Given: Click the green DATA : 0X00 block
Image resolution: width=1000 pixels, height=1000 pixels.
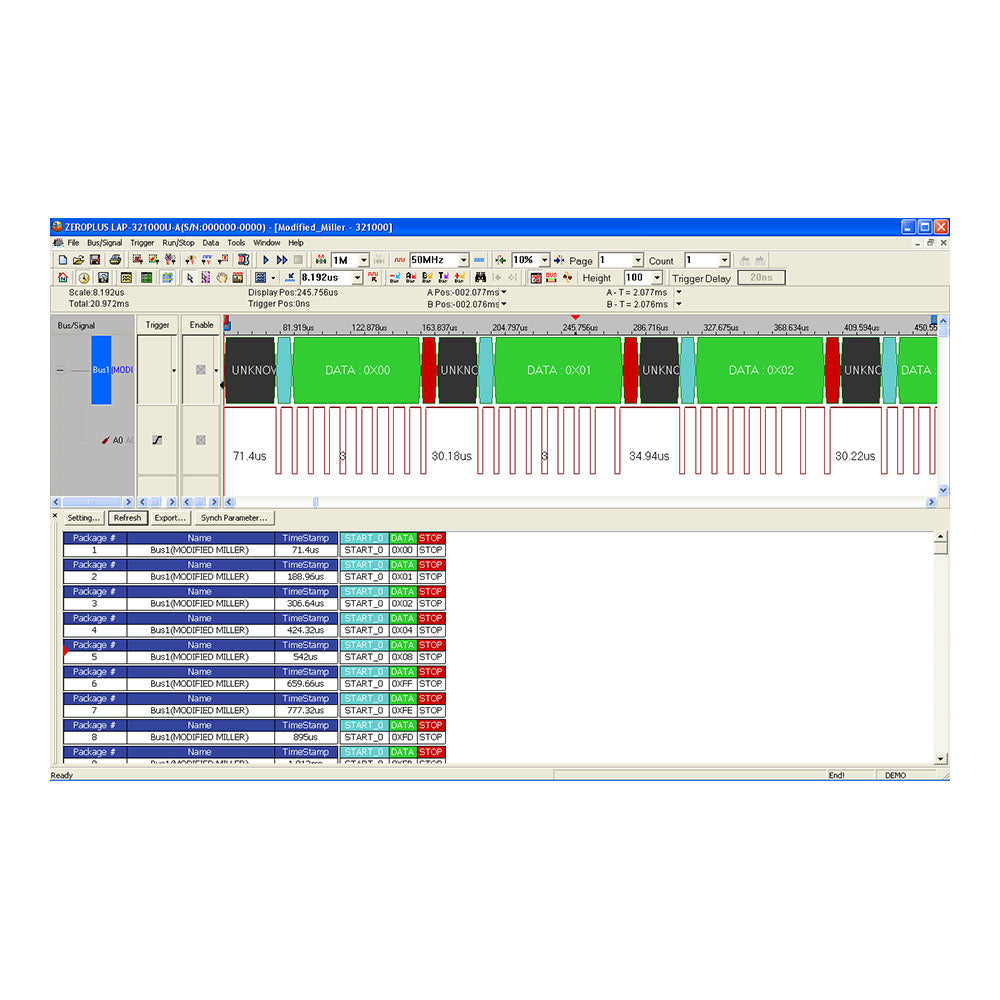Looking at the screenshot, I should point(357,370).
